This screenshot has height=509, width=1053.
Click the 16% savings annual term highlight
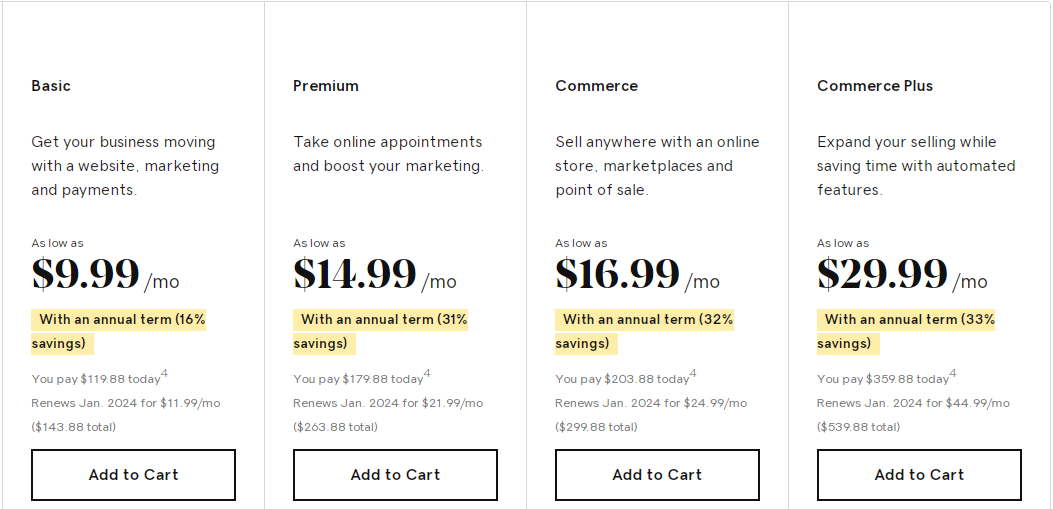pos(118,321)
